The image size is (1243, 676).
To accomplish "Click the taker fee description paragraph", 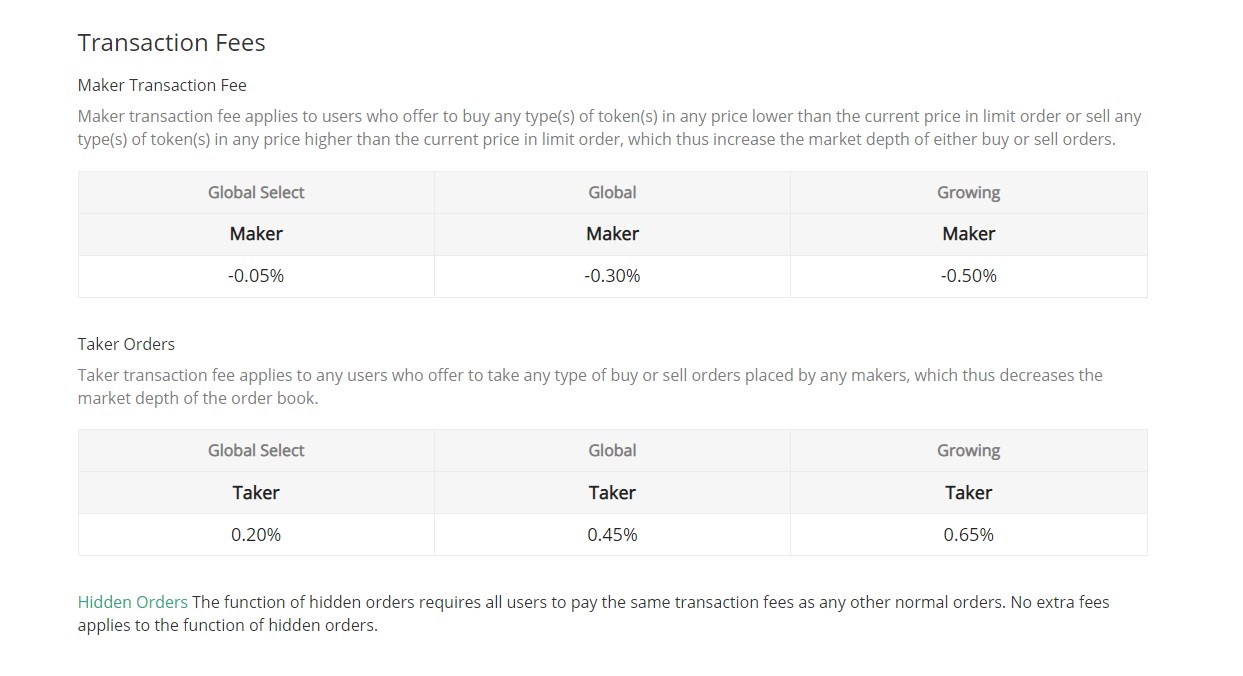I will pyautogui.click(x=590, y=386).
